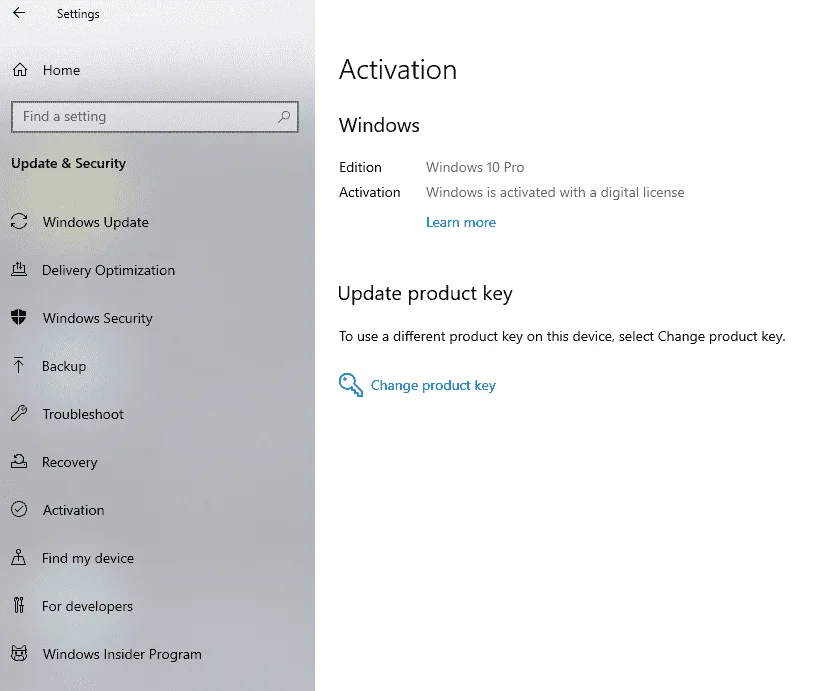Click the Change product key link
Screen dimensions: 824x691
coord(433,385)
